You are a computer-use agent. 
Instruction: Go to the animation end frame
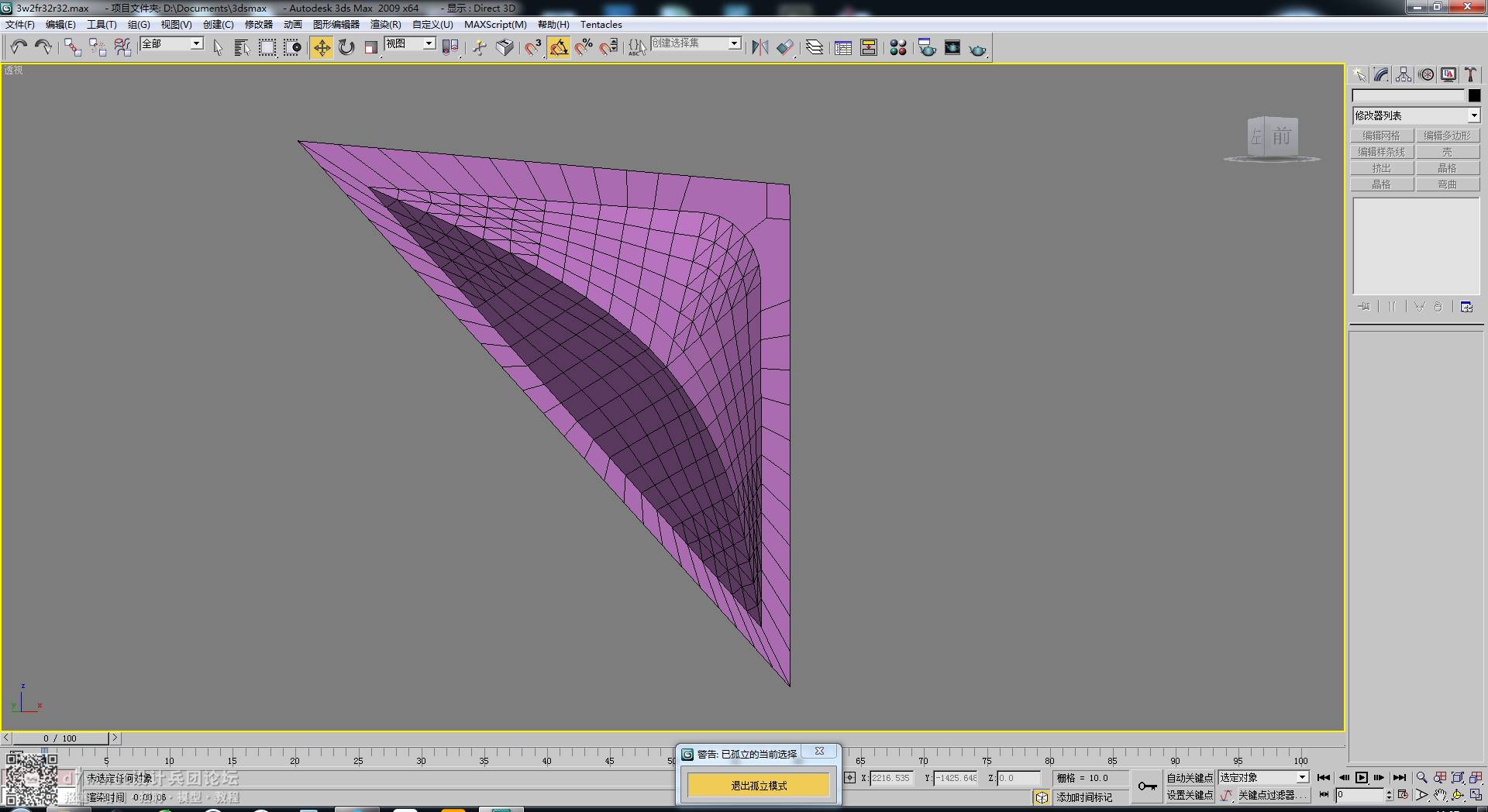coord(1400,777)
